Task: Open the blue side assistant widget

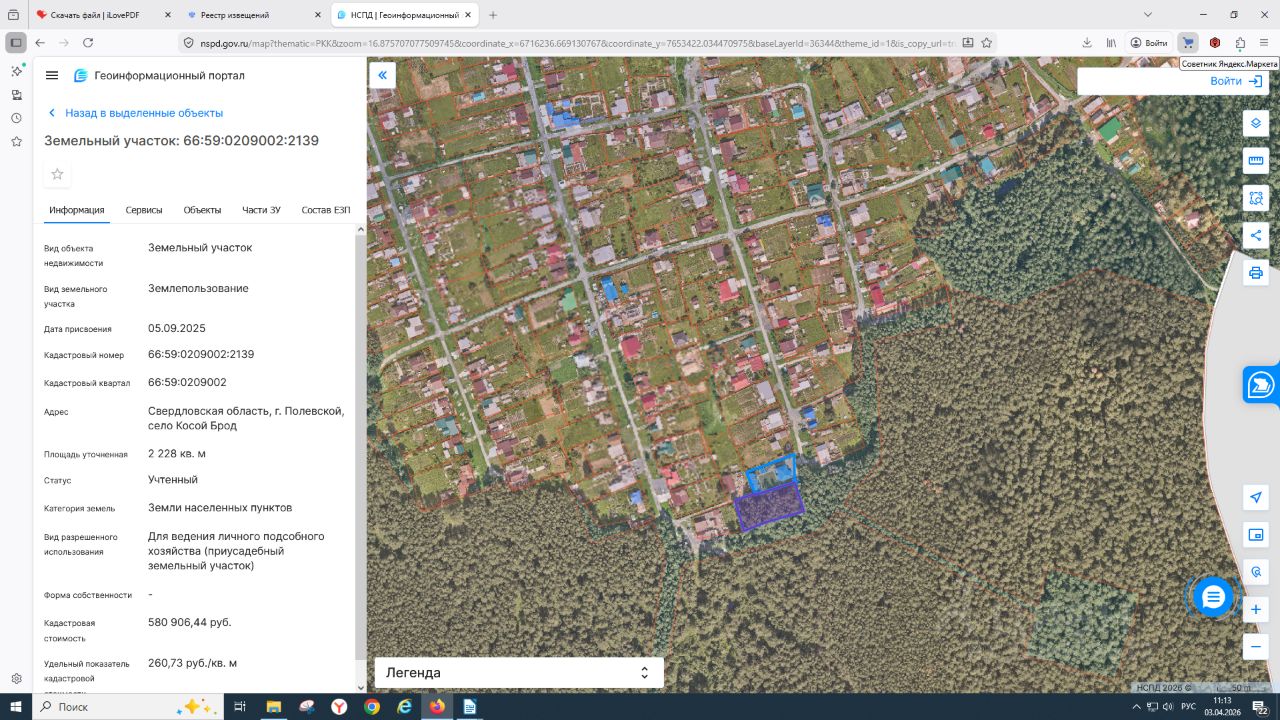Action: (x=1262, y=385)
